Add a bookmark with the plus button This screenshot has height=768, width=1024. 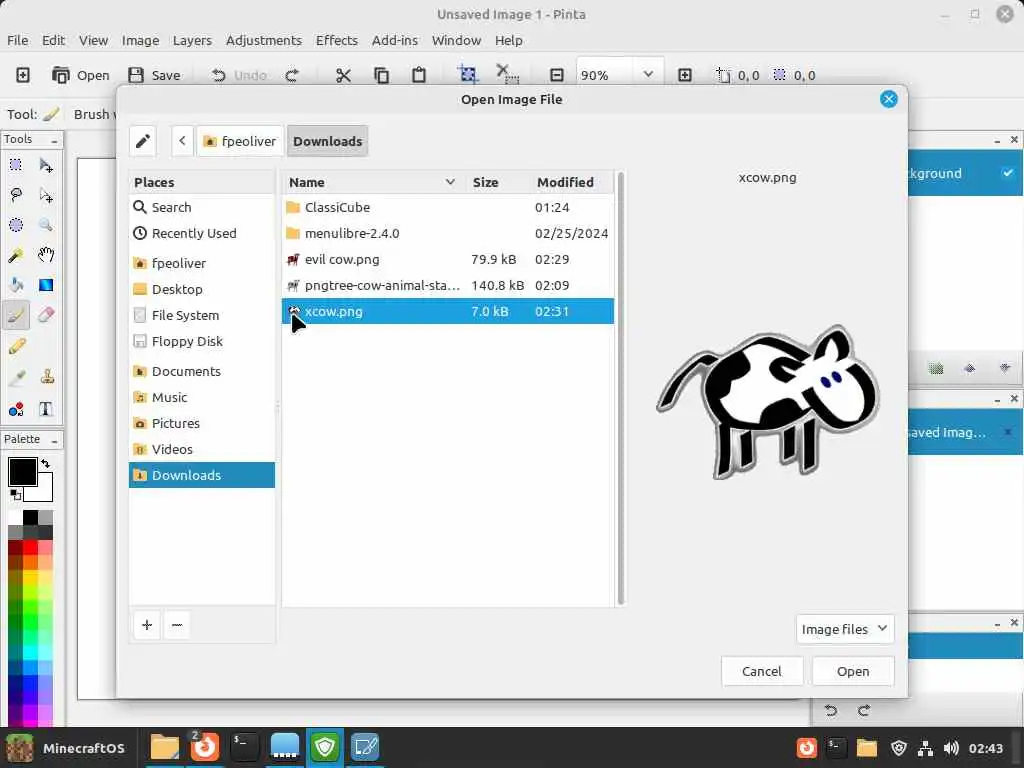click(147, 625)
